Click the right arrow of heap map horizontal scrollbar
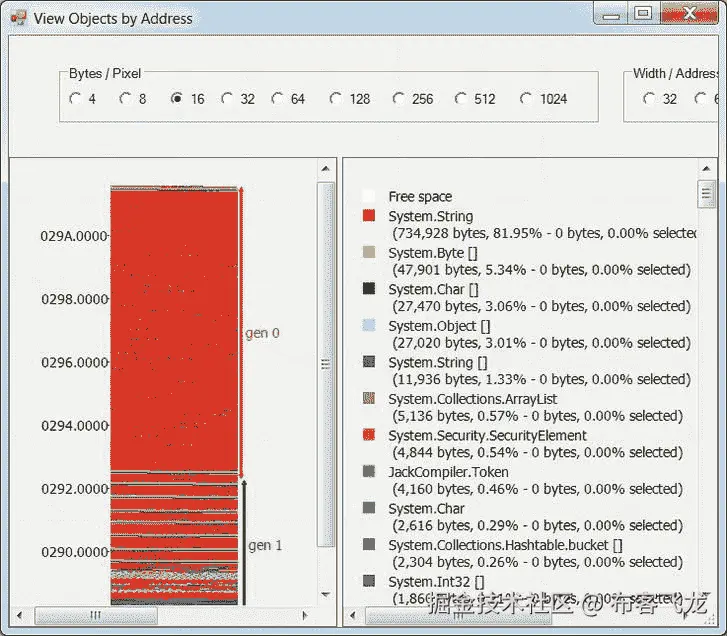This screenshot has width=727, height=636. (305, 616)
